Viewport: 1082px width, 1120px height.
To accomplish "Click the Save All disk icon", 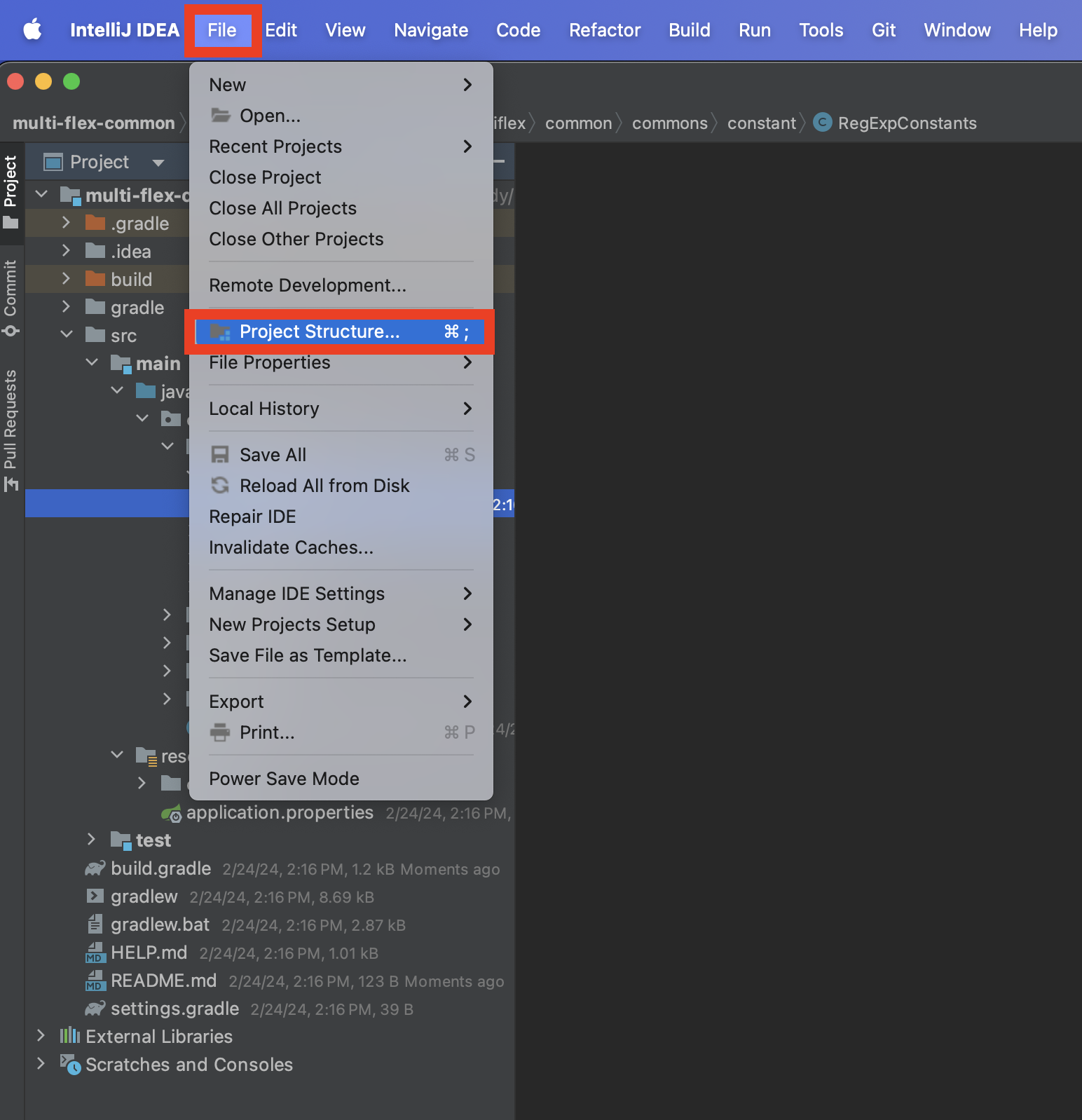I will (x=220, y=455).
